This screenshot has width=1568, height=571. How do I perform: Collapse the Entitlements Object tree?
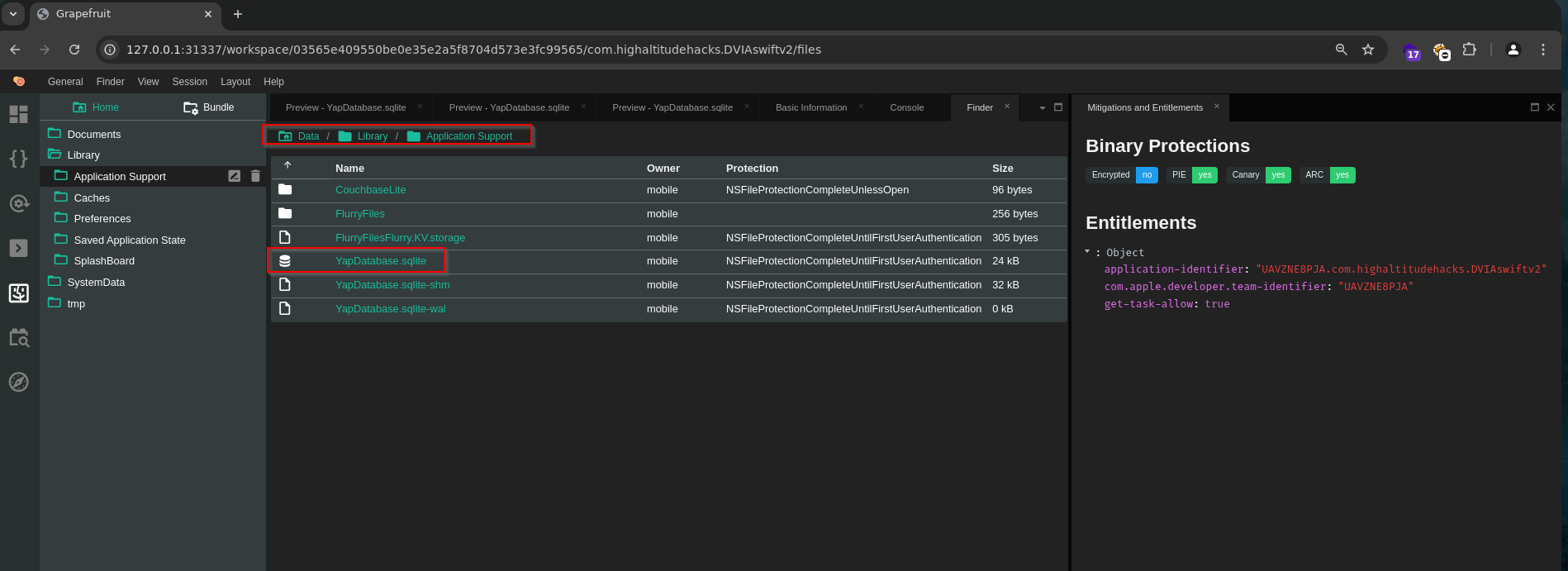(x=1087, y=251)
